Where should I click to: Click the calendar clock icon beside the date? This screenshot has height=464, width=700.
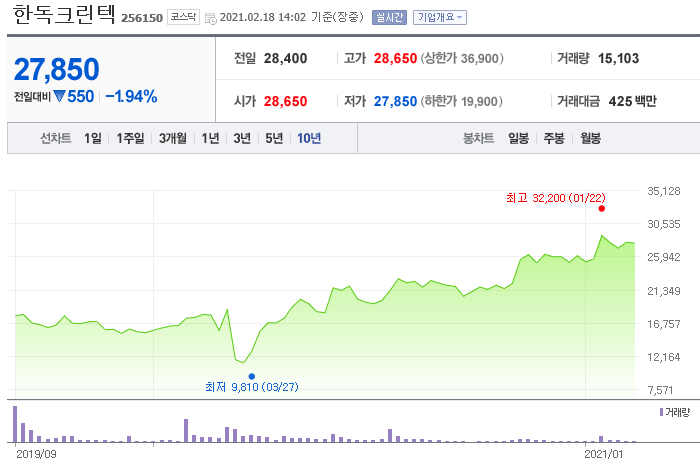point(210,18)
